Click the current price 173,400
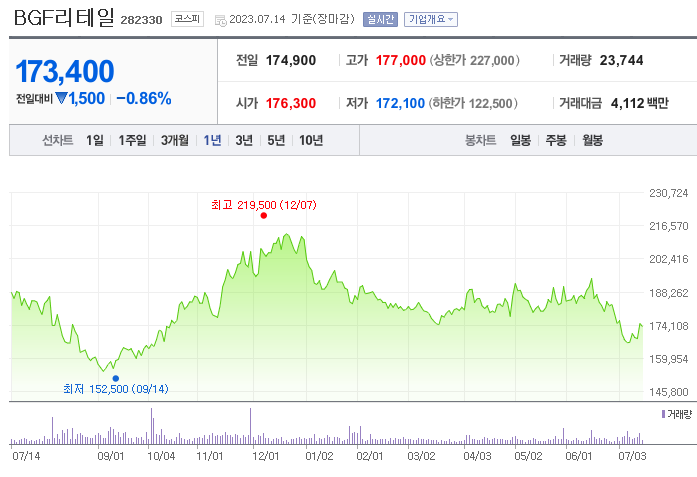This screenshot has height=477, width=697. [65, 71]
